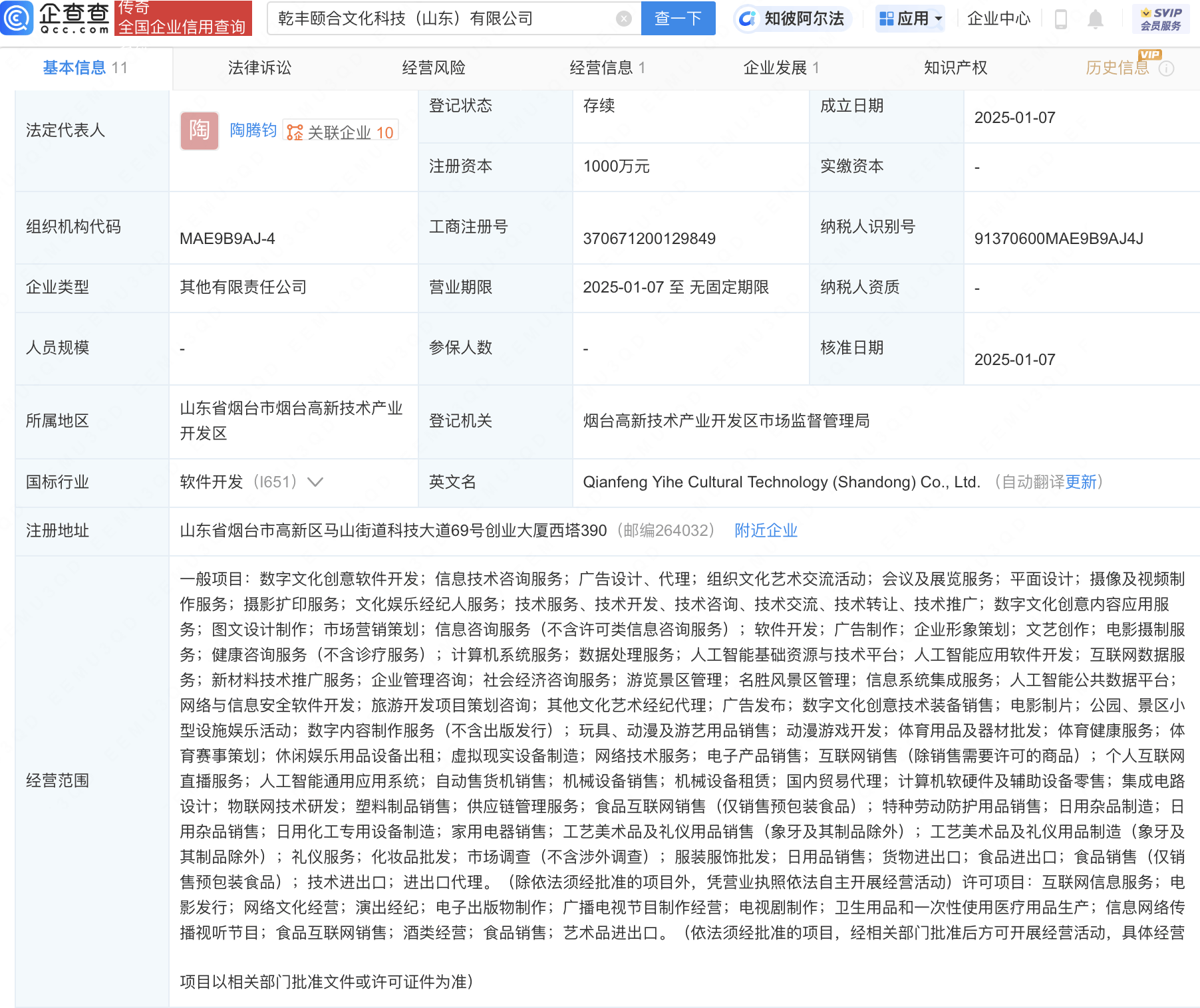Click the 陶 avatar thumbnail

point(200,130)
